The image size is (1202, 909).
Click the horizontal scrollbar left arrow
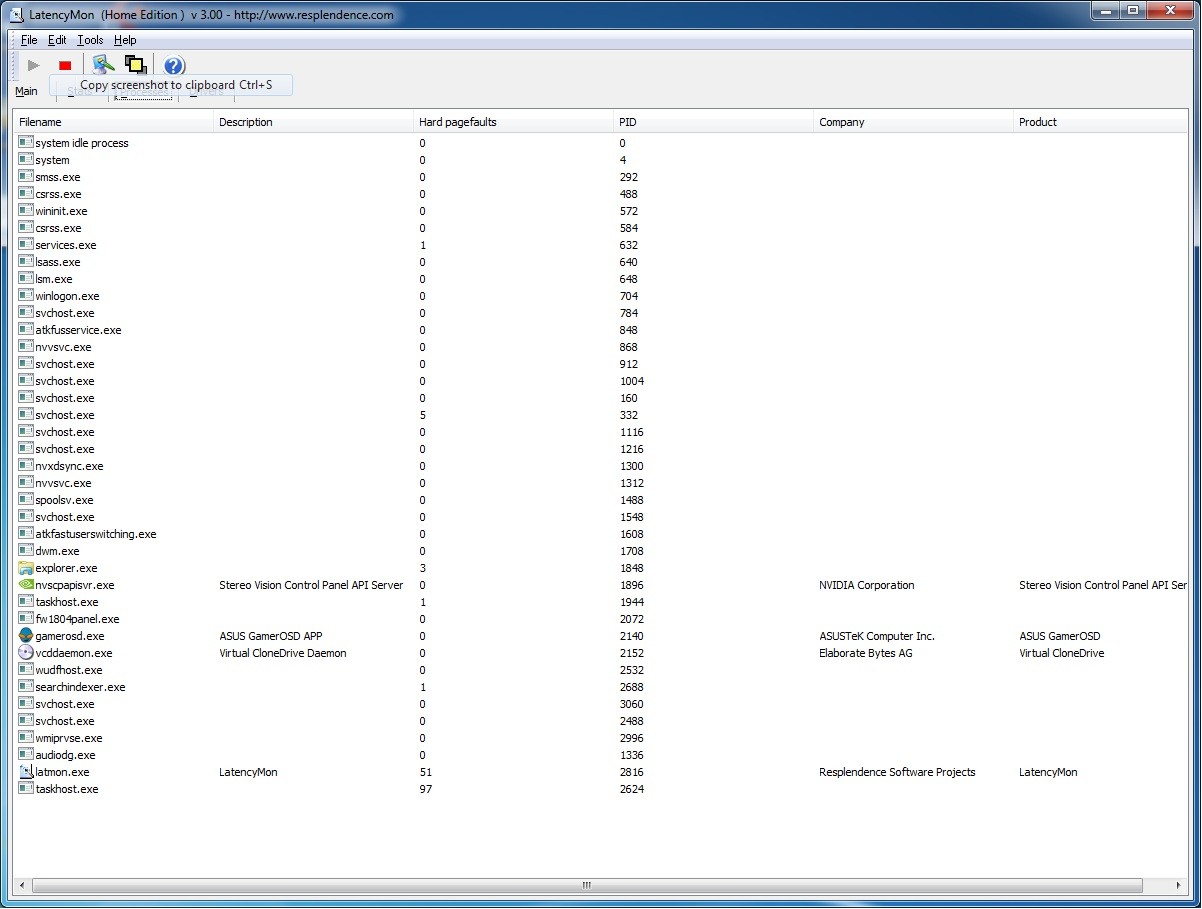(x=23, y=886)
